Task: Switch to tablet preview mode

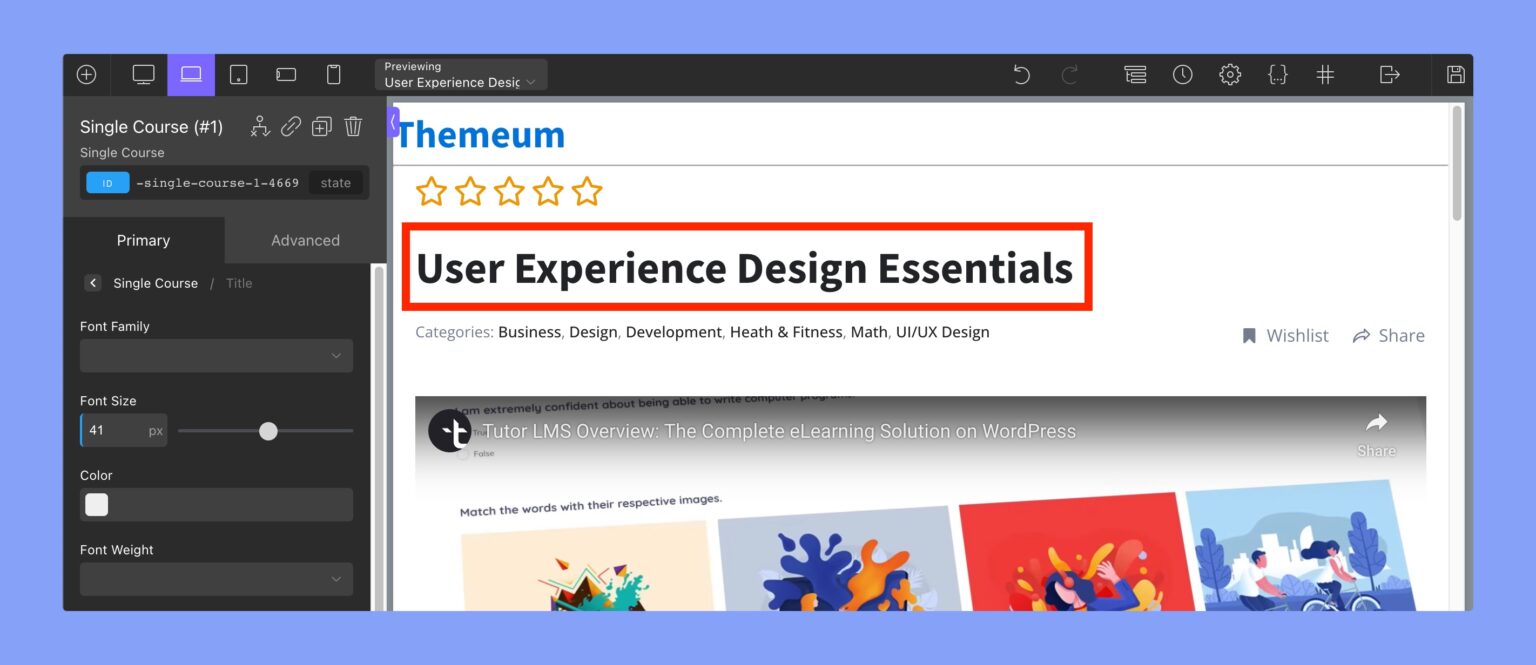Action: click(x=238, y=74)
